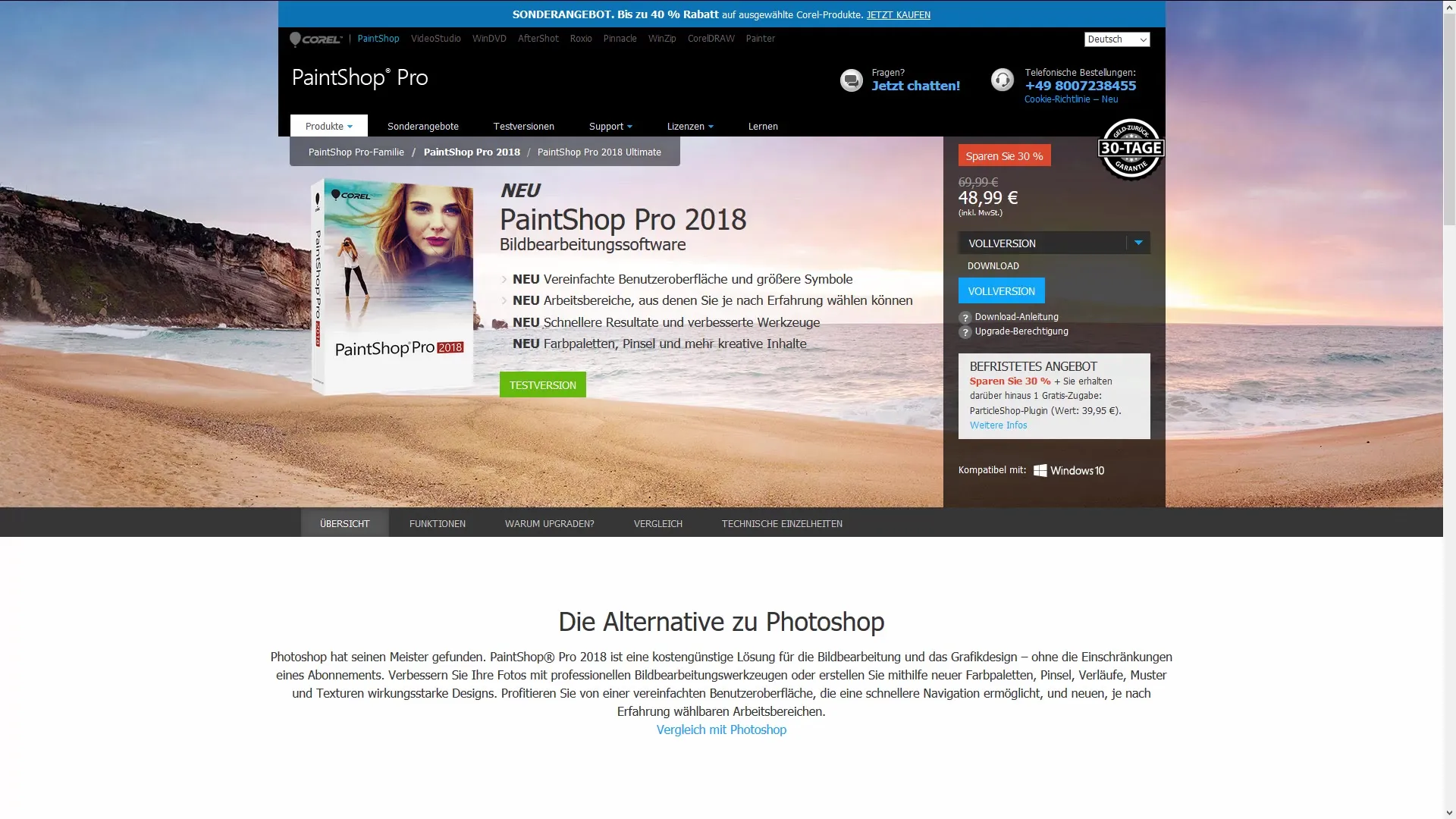
Task: Click the headset phone icon
Action: coord(1002,80)
